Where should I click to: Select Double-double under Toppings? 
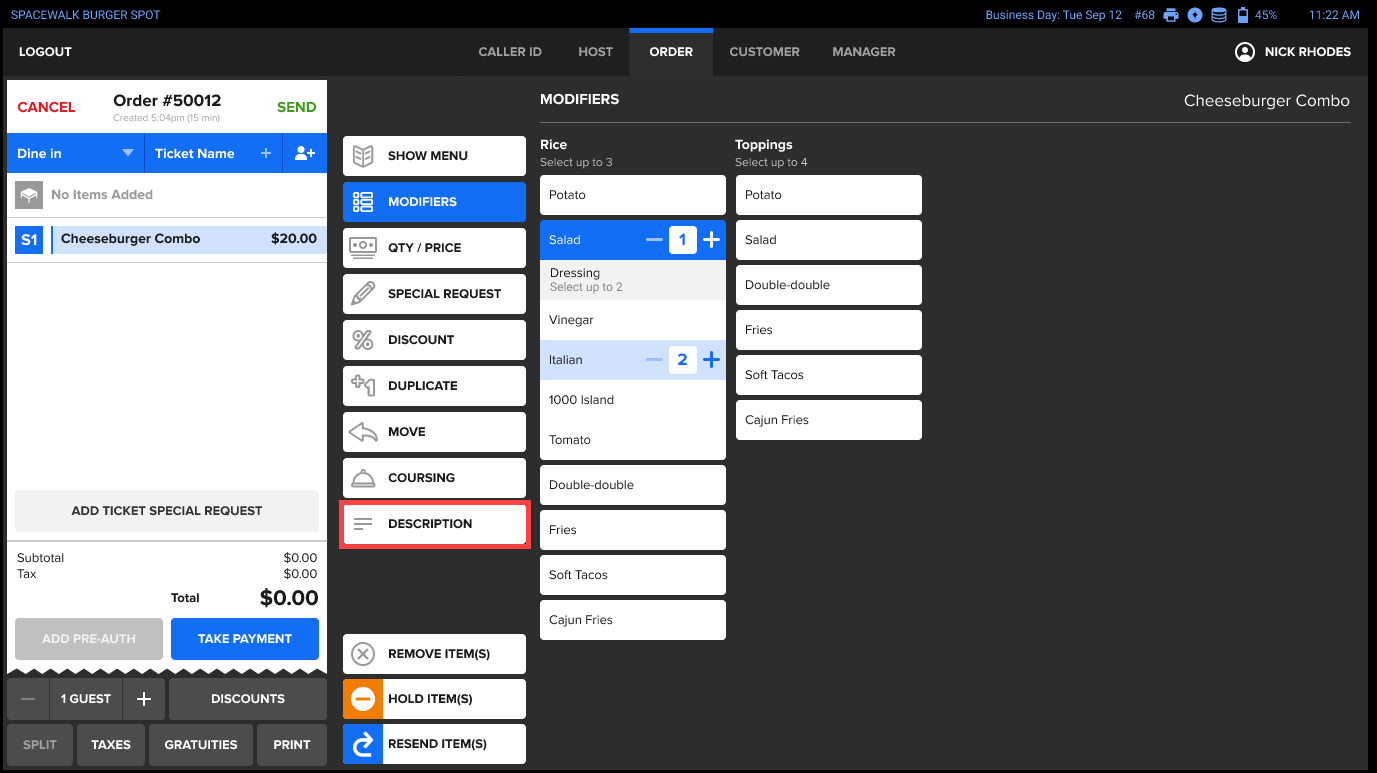[828, 285]
